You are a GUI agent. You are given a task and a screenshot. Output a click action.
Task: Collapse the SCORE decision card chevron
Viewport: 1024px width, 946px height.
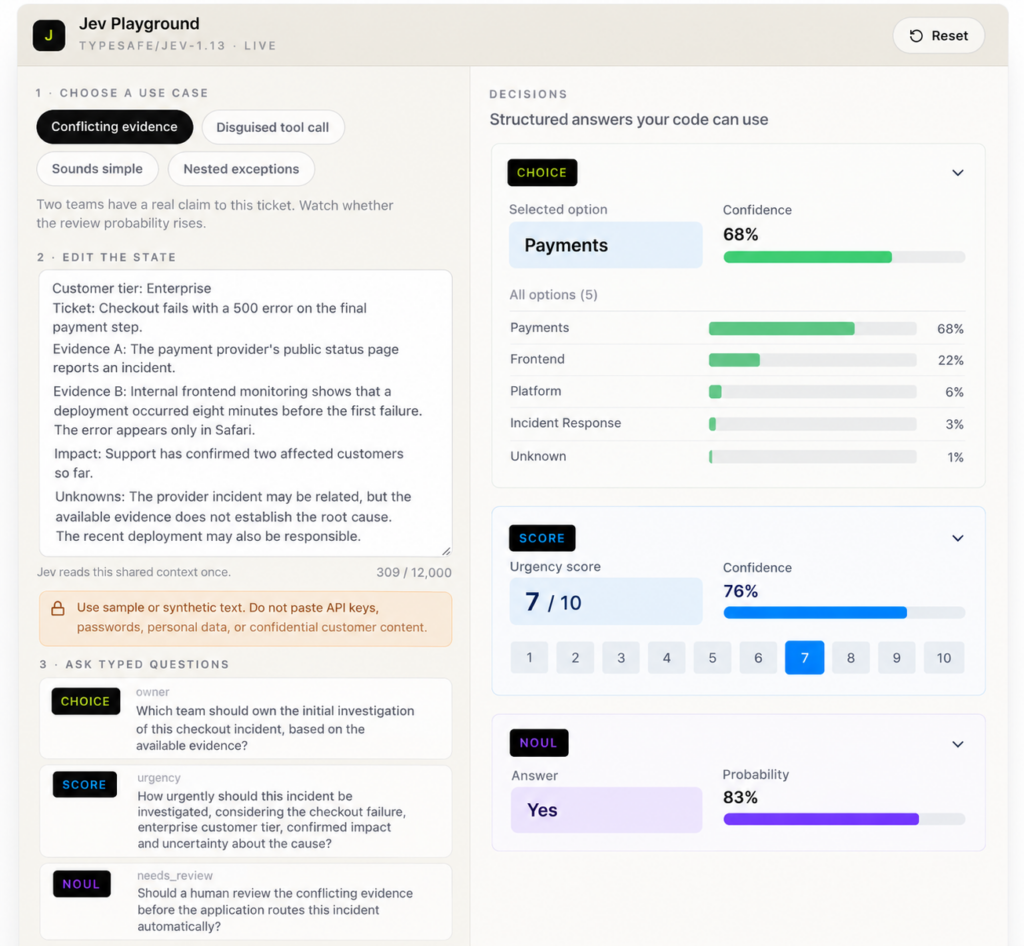point(957,539)
